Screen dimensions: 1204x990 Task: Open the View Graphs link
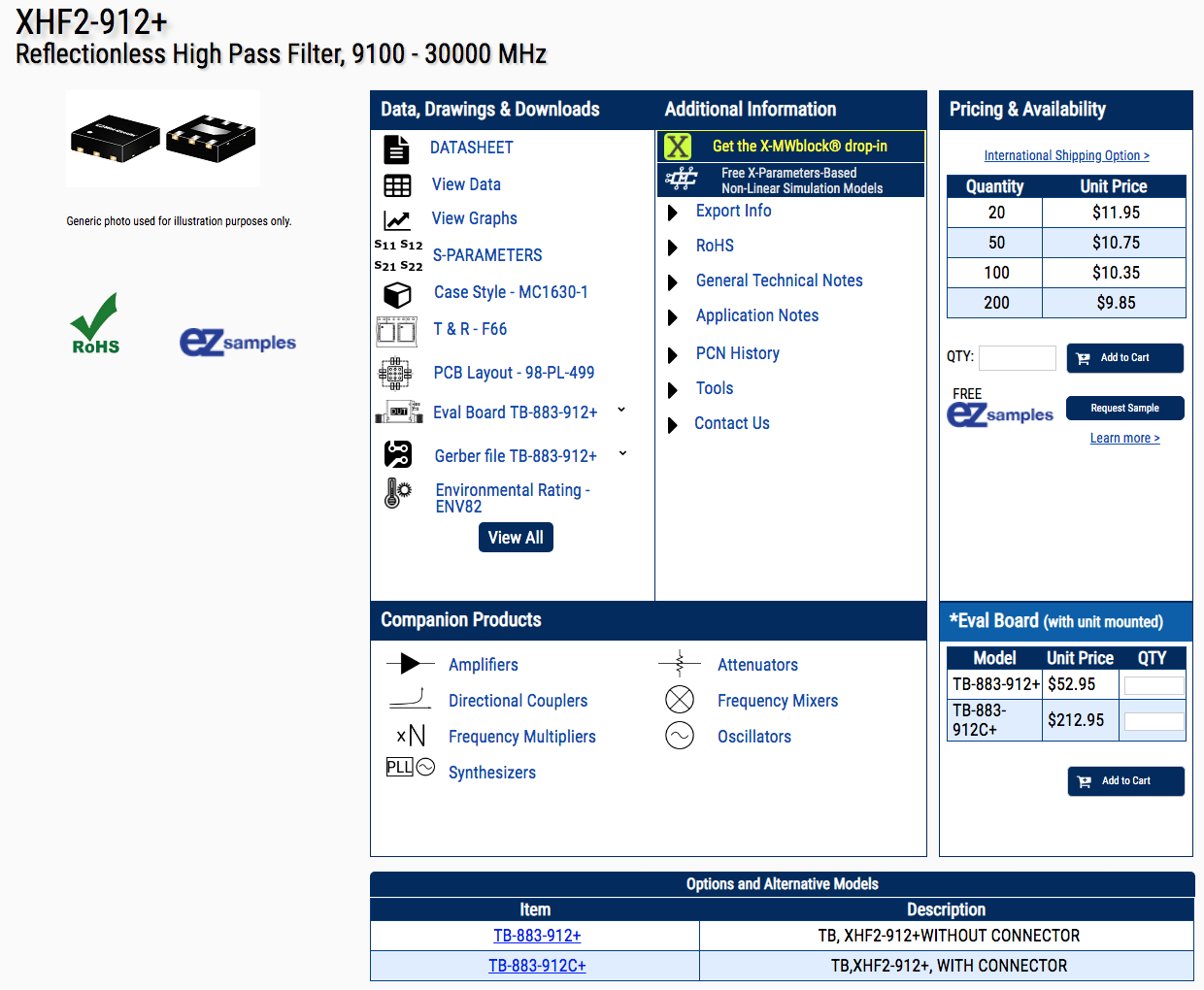pyautogui.click(x=475, y=218)
